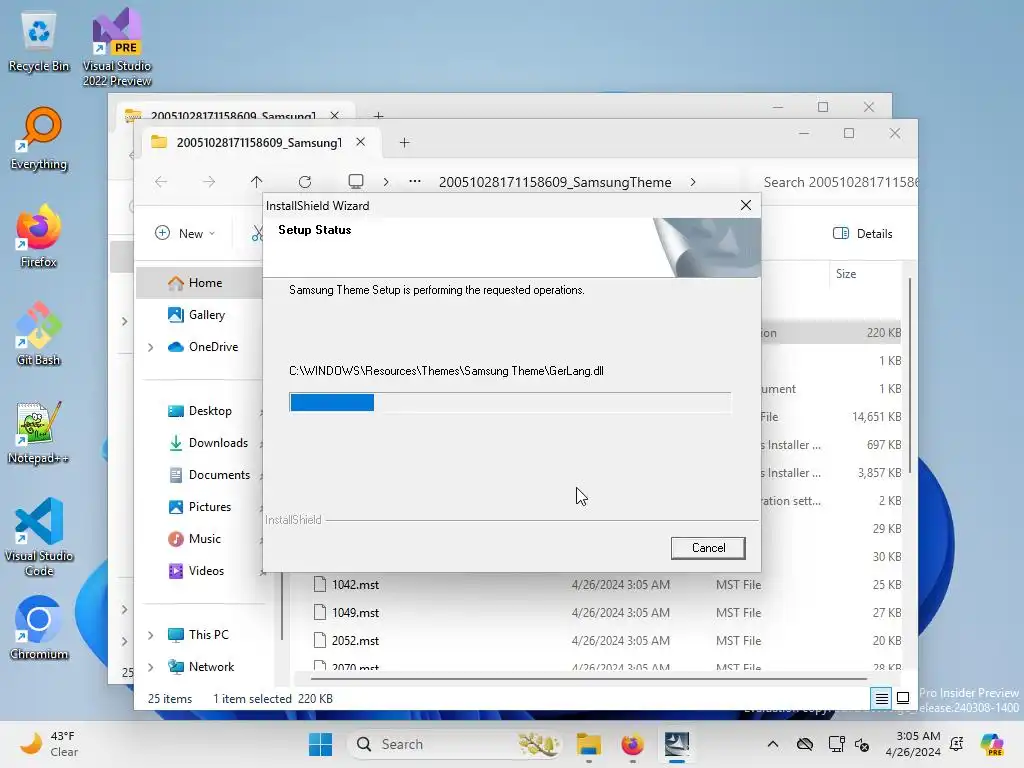Switch to Firefox on the taskbar
1024x768 pixels.
tap(632, 744)
